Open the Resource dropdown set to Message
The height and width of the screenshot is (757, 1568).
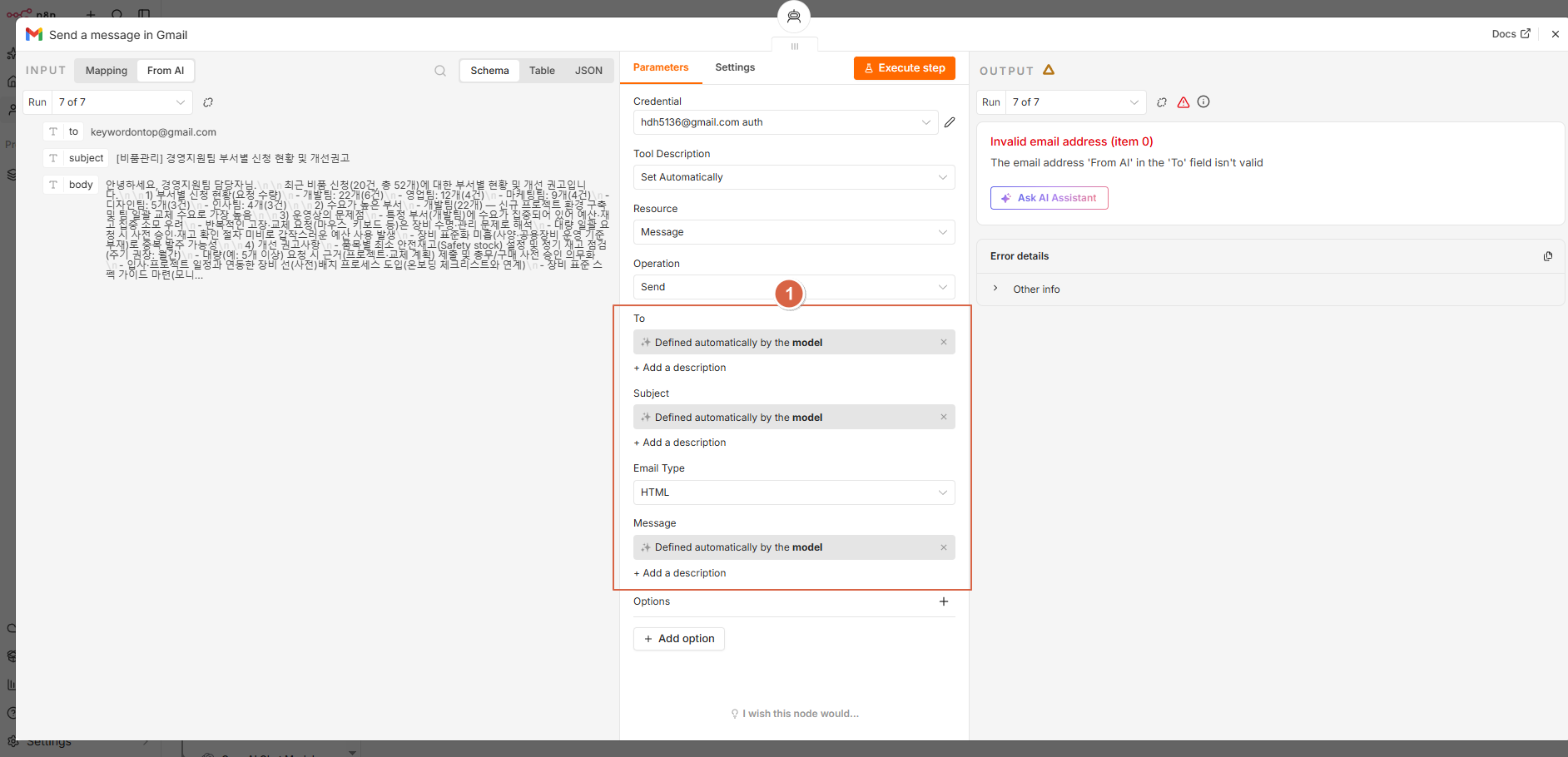tap(794, 232)
